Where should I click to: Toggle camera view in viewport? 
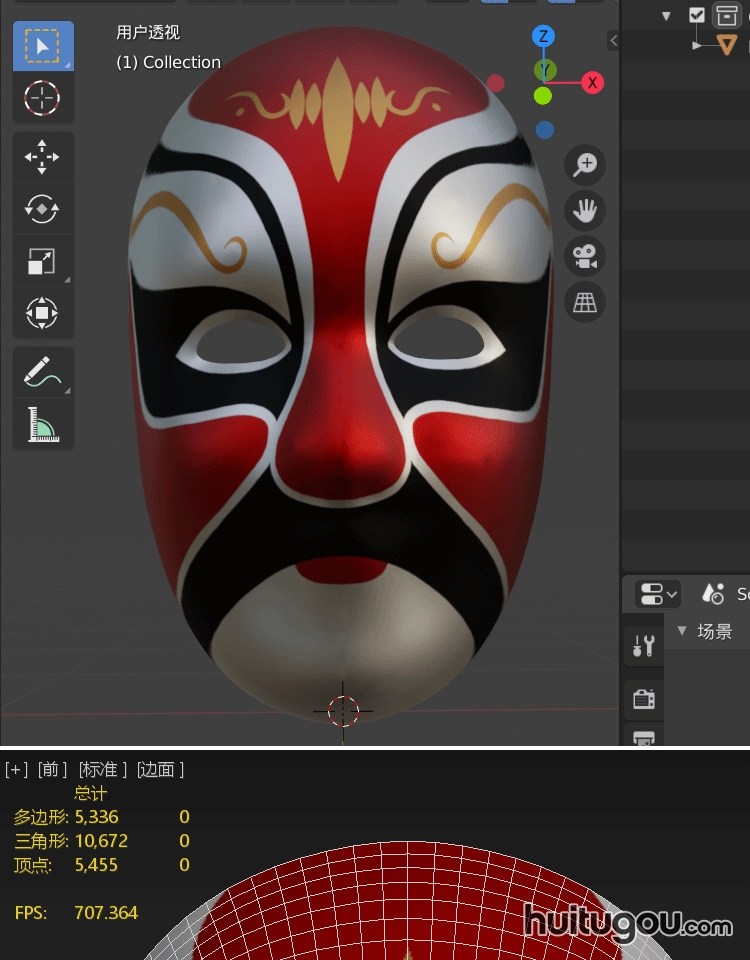click(585, 256)
